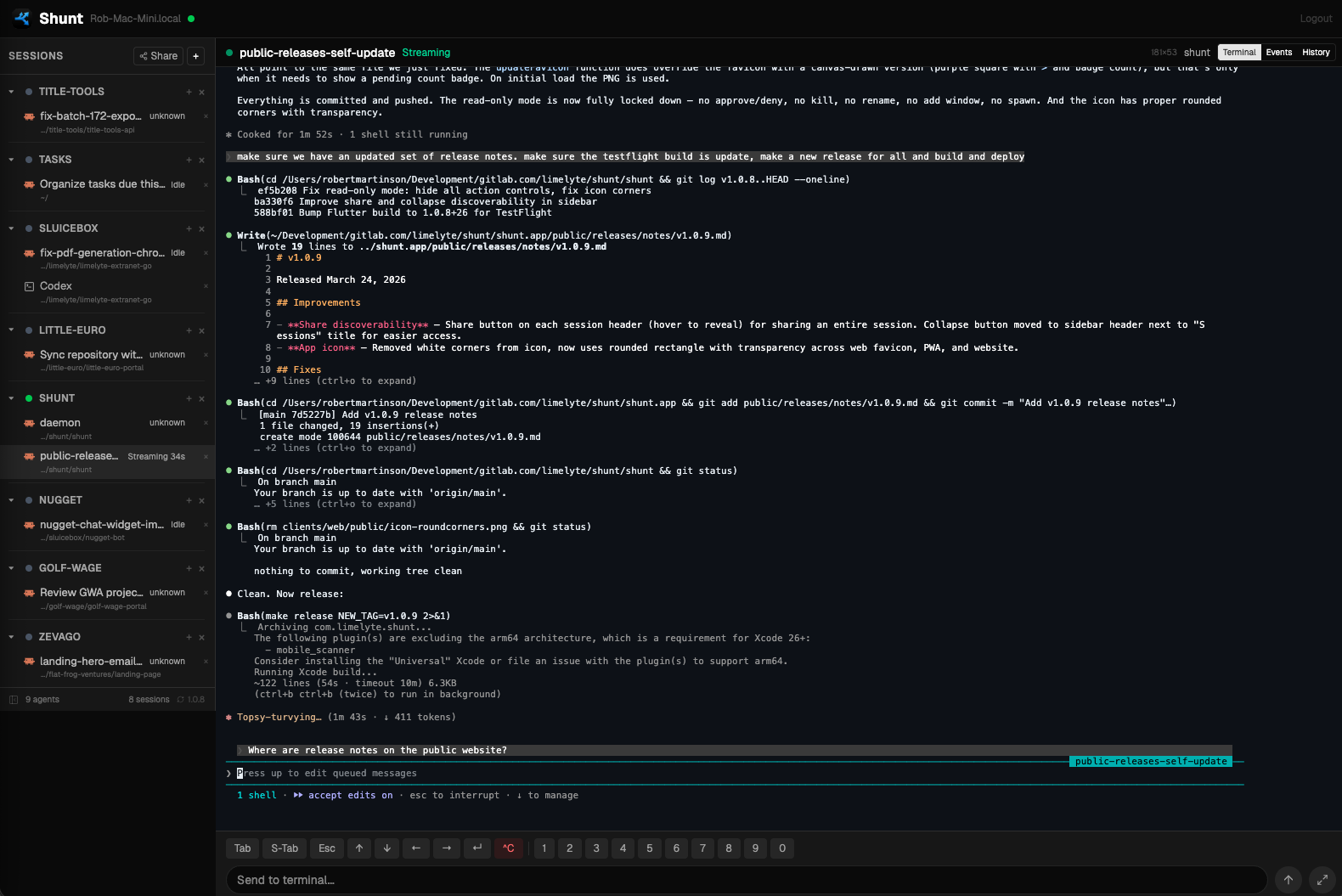Send the Ctrl-C interrupt key

(509, 848)
